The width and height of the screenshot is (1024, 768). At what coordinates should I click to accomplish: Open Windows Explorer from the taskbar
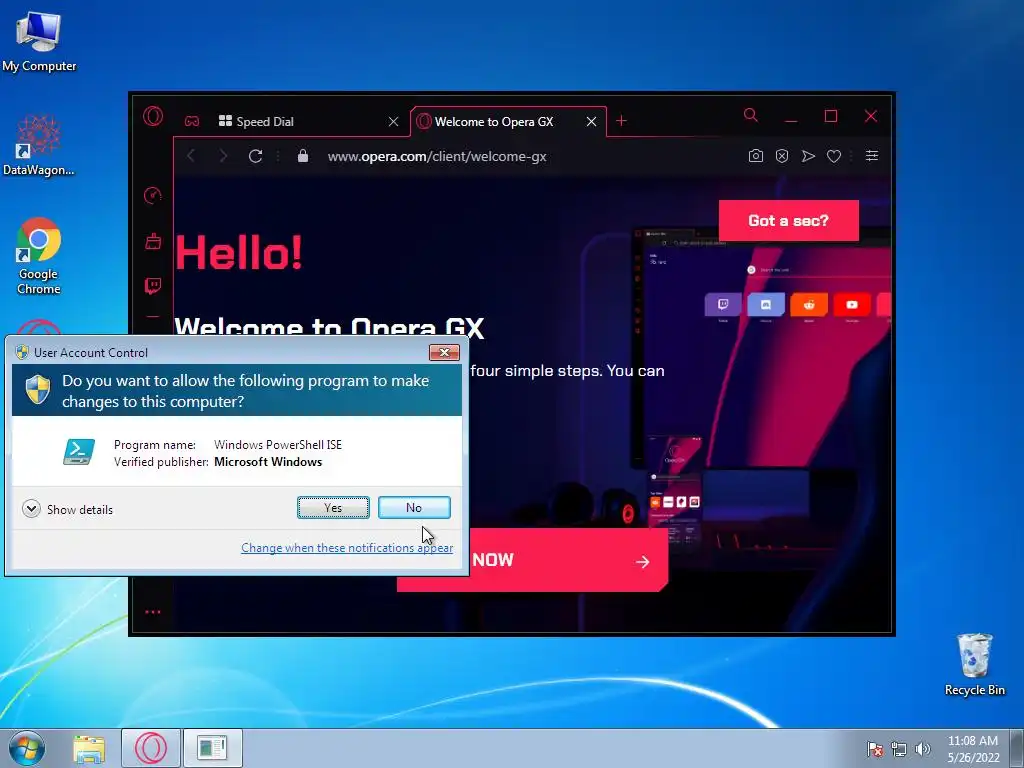click(89, 749)
